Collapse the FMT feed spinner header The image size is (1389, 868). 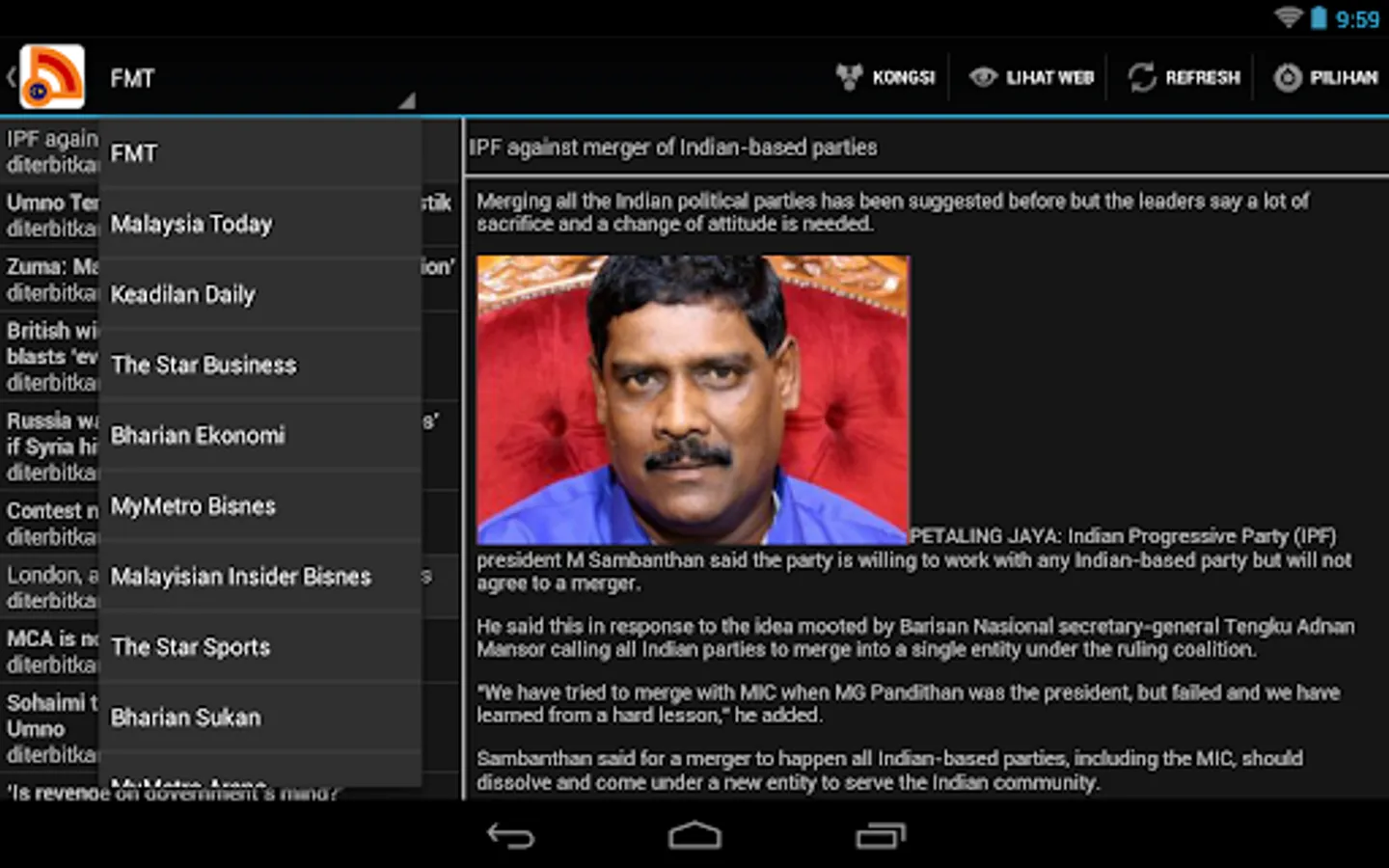coord(260,78)
